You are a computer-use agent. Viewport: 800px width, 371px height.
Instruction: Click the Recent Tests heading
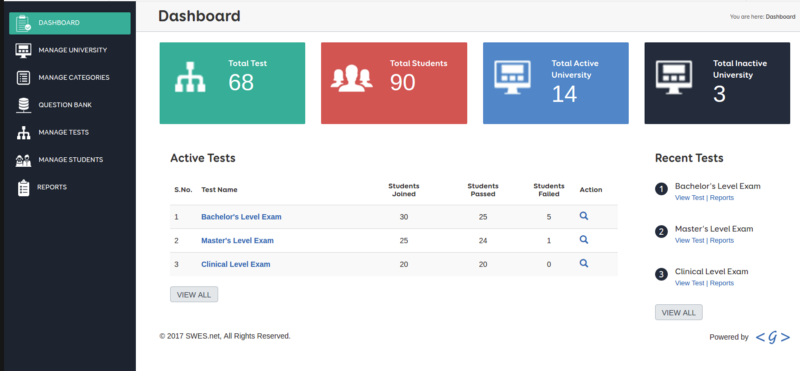coord(689,158)
